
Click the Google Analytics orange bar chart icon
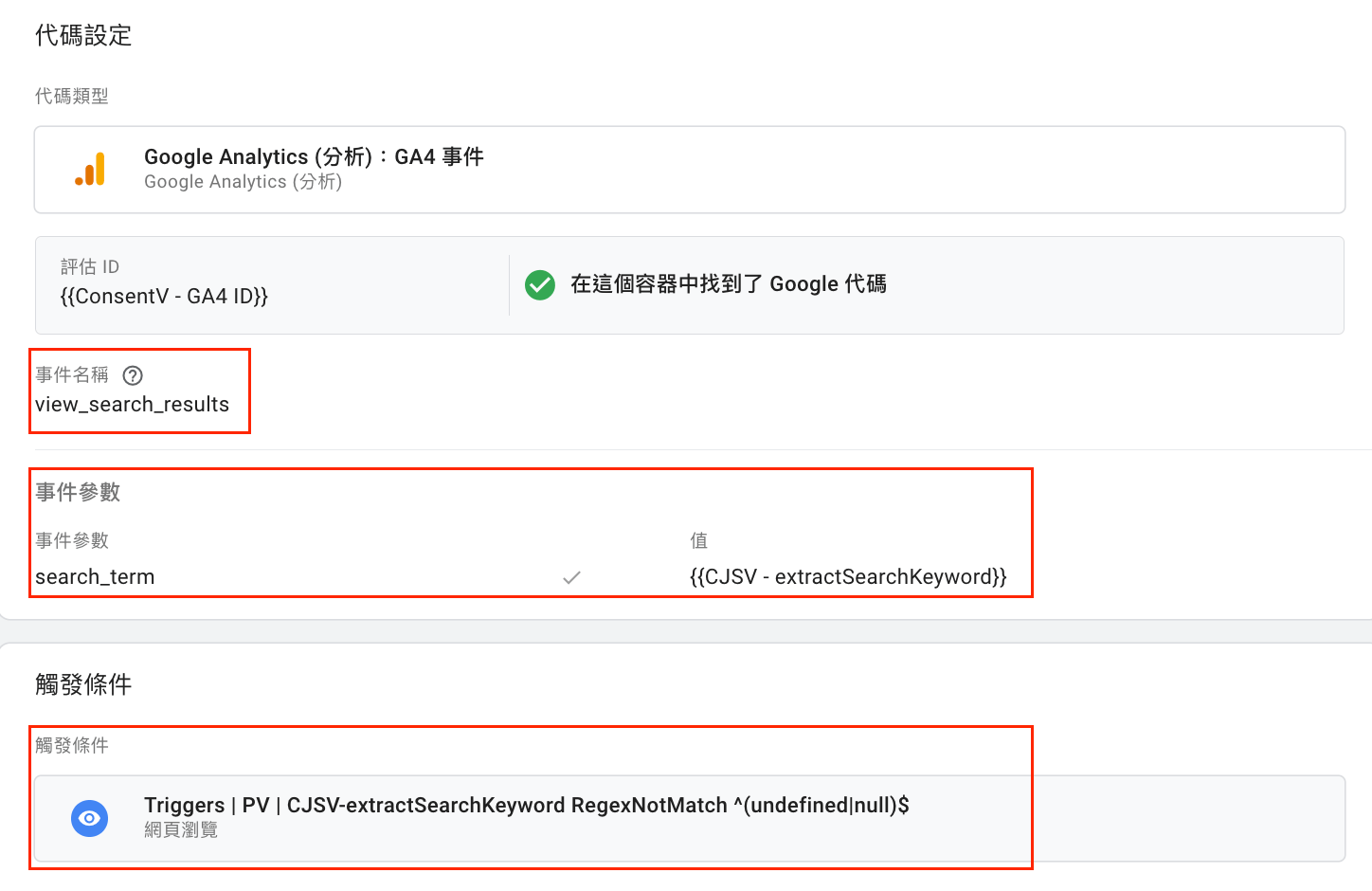tap(90, 170)
